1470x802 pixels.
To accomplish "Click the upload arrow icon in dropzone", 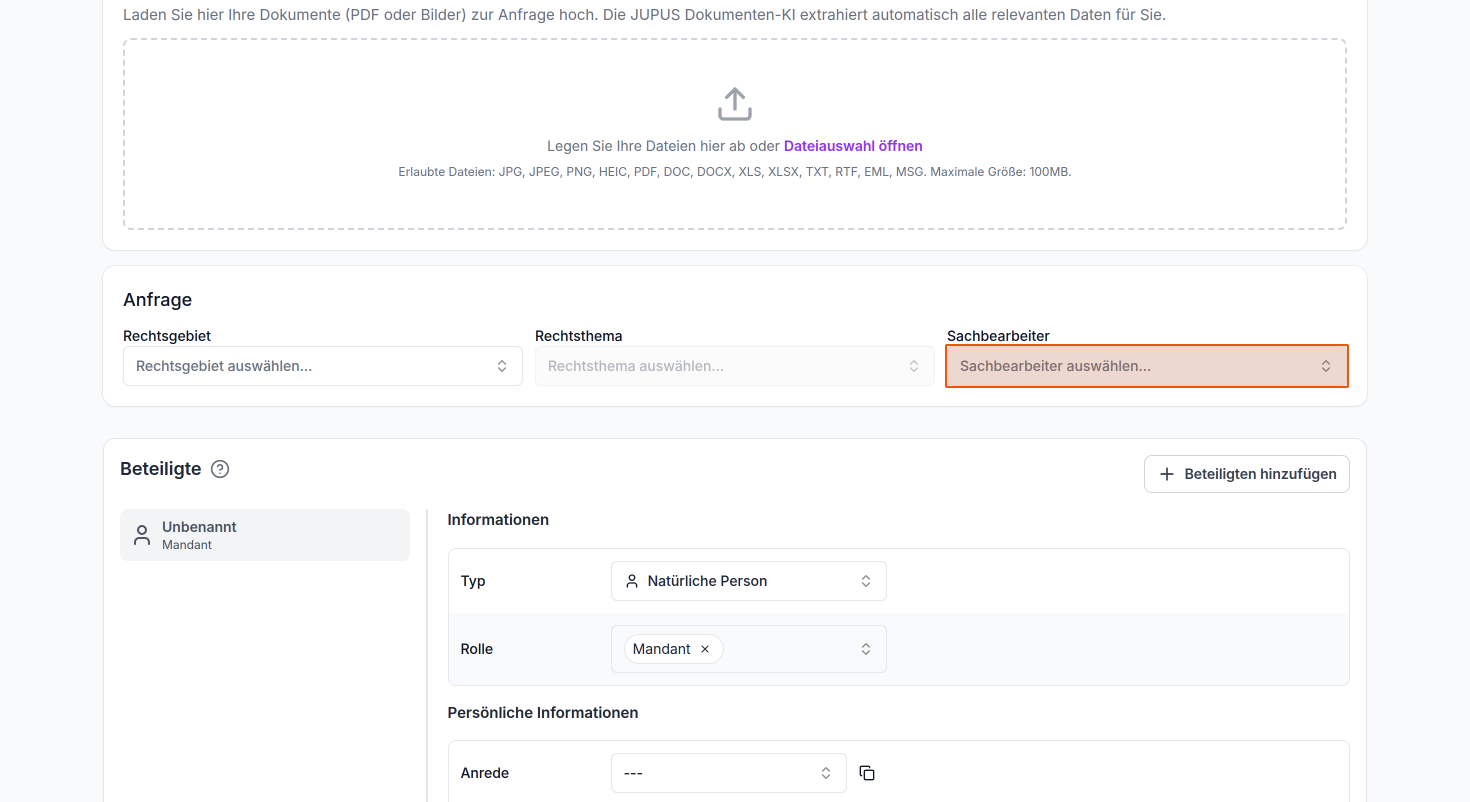I will tap(735, 104).
